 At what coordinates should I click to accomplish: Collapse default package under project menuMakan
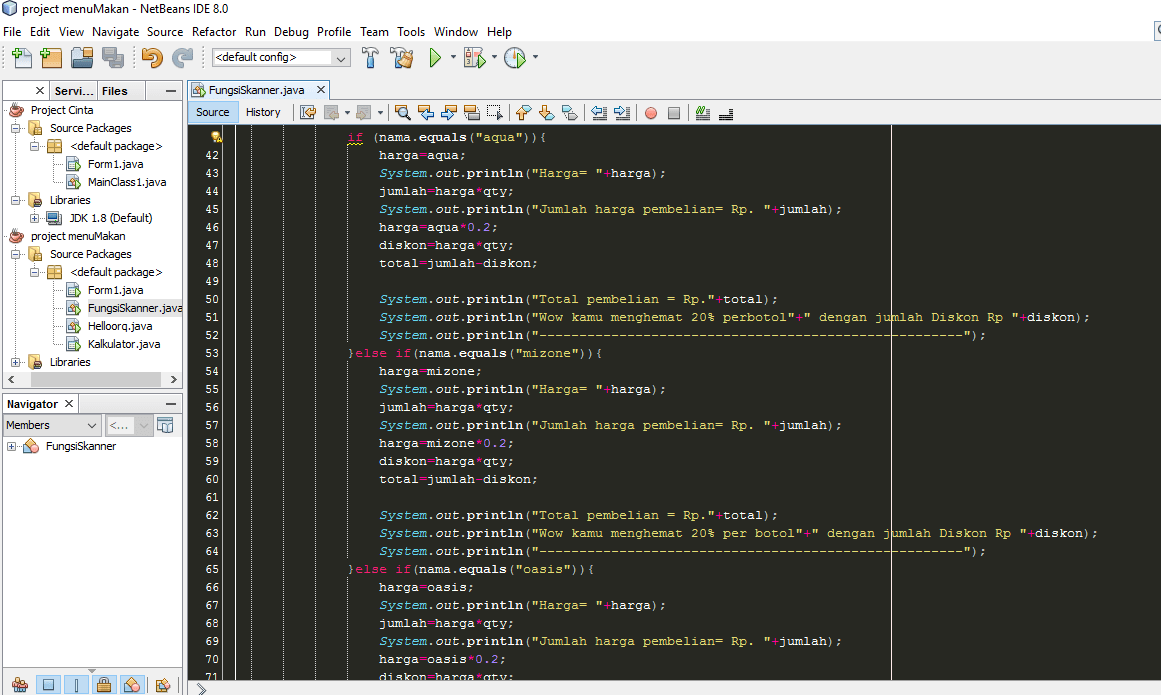[34, 272]
